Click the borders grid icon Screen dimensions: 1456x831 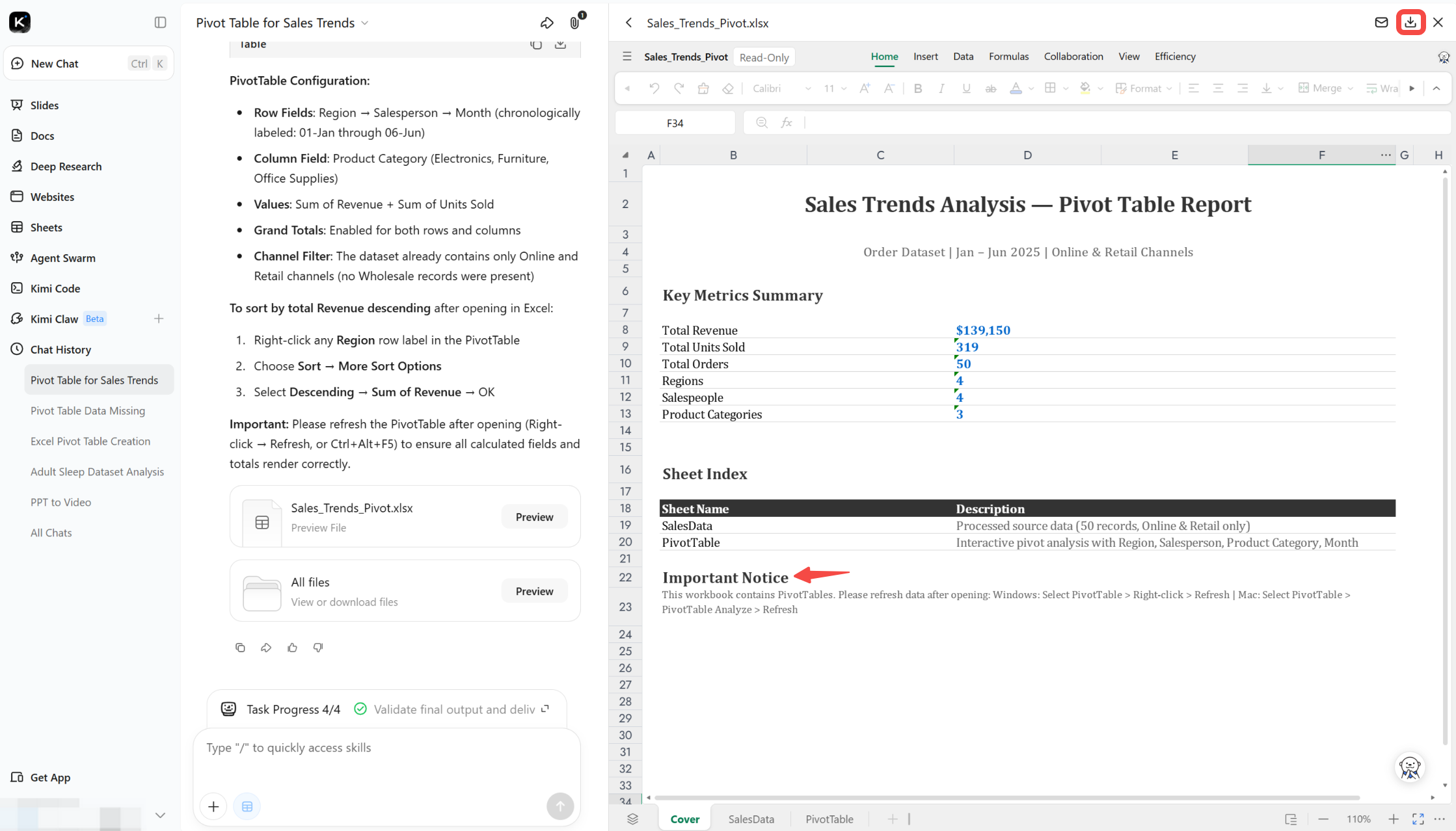pyautogui.click(x=1050, y=88)
